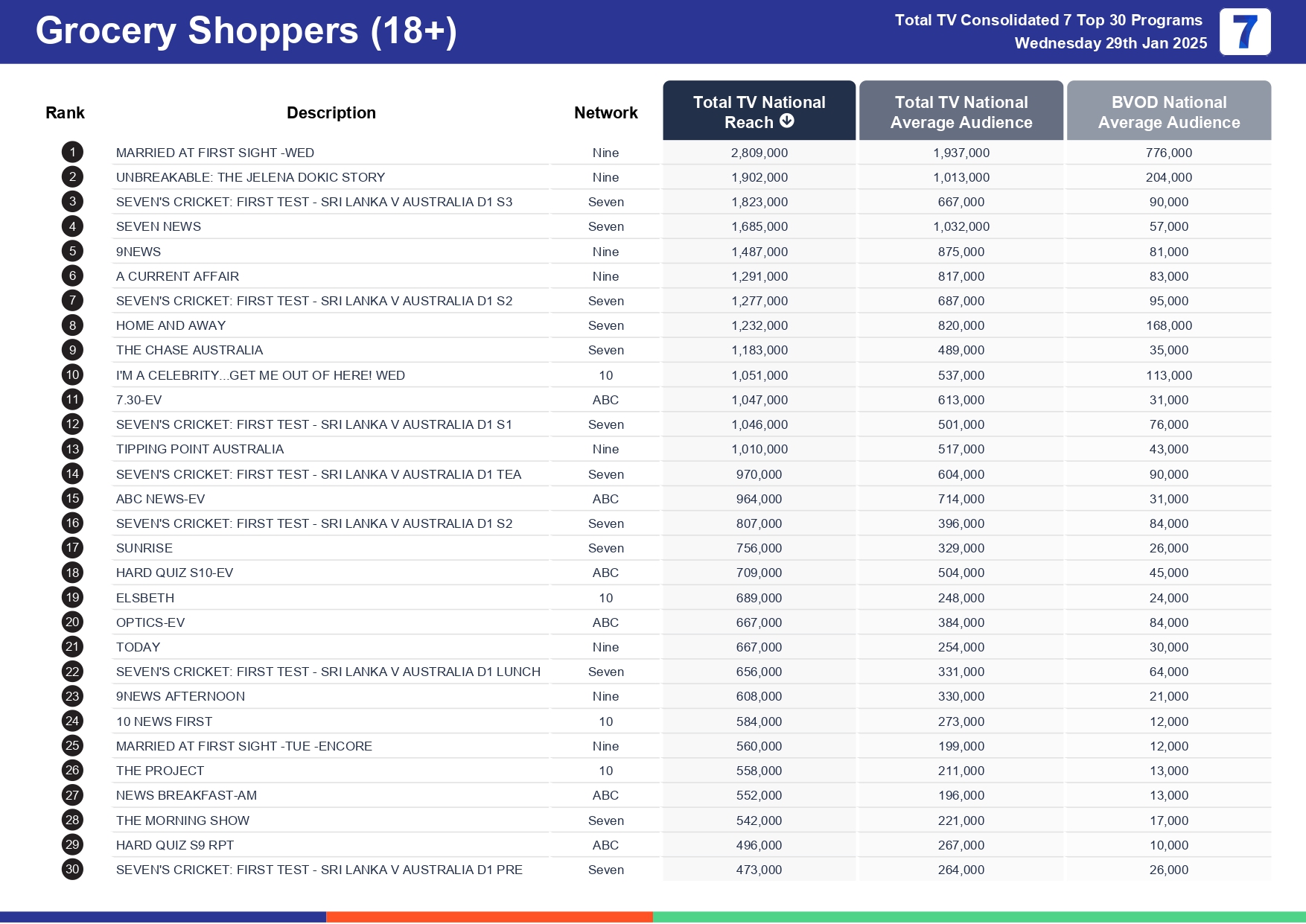Click the rank 30 circle badge
This screenshot has height=924, width=1306.
coord(72,870)
